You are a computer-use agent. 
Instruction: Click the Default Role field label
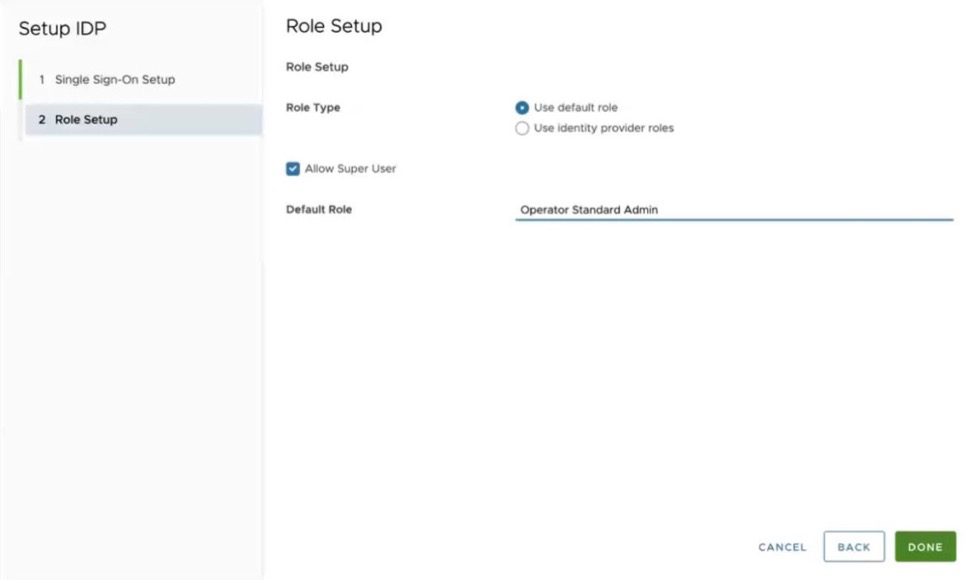coord(319,210)
